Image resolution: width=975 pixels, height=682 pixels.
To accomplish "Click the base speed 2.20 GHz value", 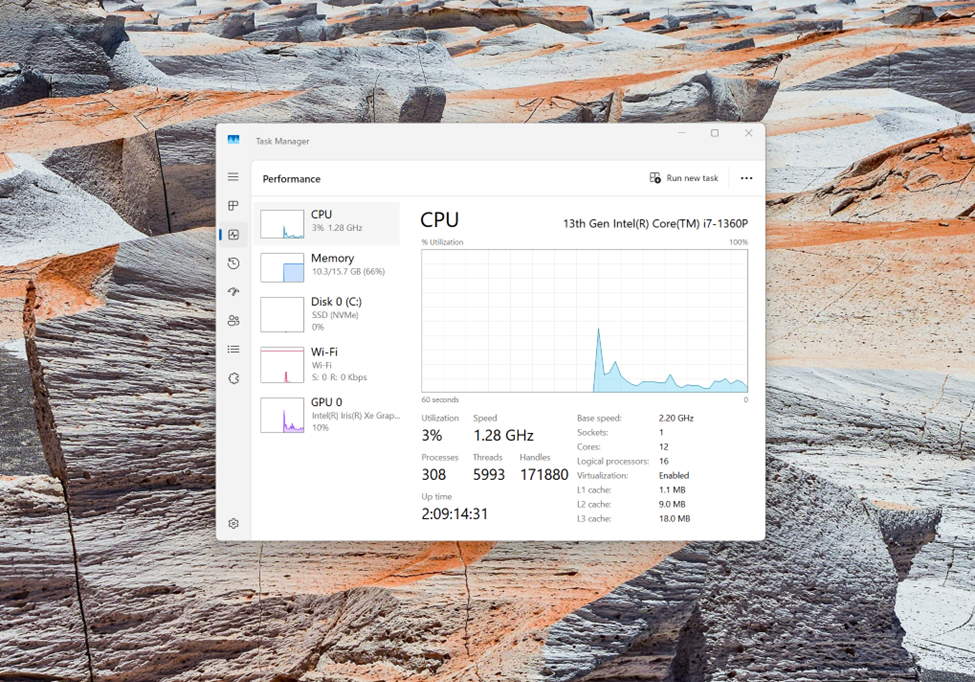I will [676, 418].
